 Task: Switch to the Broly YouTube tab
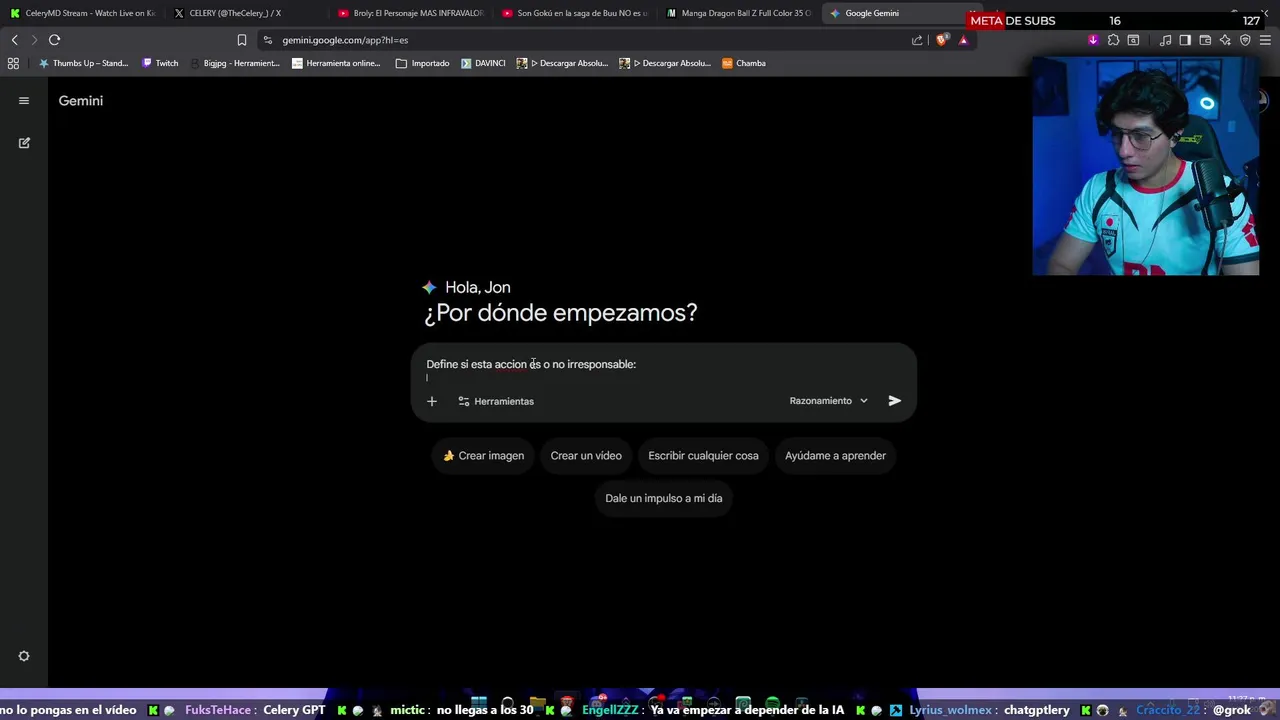tap(410, 13)
